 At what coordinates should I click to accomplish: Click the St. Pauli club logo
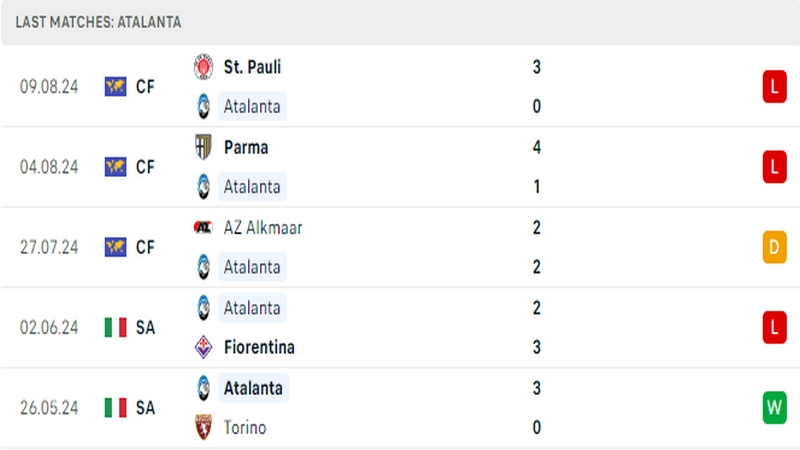pos(203,67)
